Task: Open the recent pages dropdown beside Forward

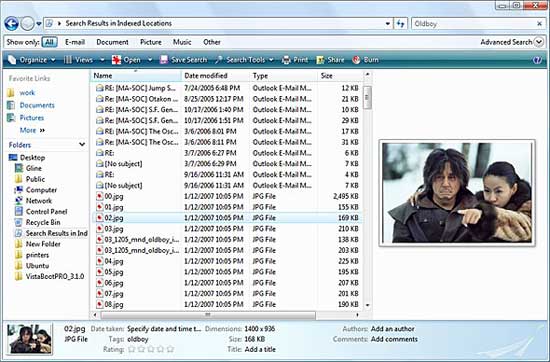Action: pyautogui.click(x=39, y=24)
